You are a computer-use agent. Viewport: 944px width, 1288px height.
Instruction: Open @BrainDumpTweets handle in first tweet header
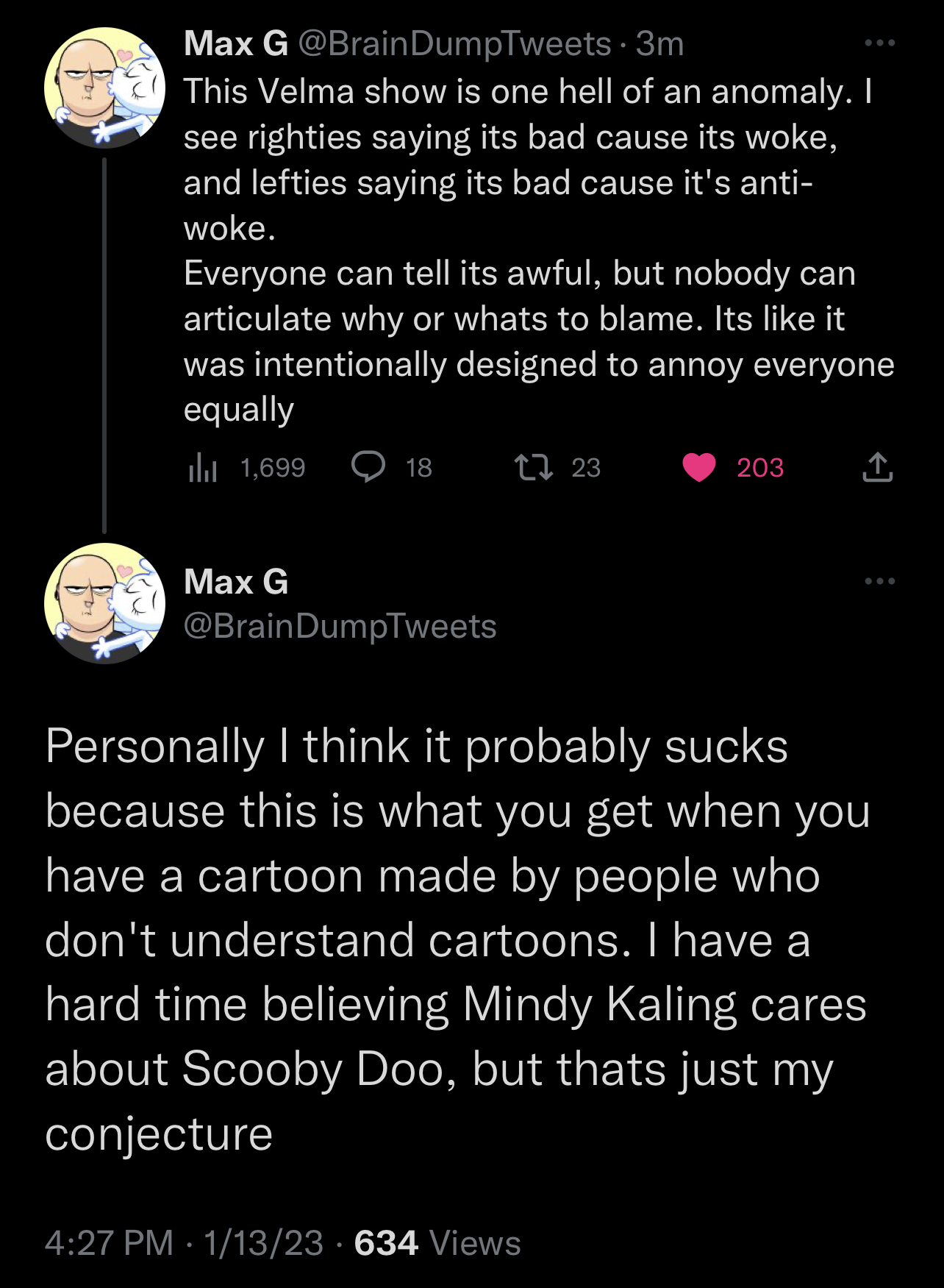pyautogui.click(x=454, y=44)
